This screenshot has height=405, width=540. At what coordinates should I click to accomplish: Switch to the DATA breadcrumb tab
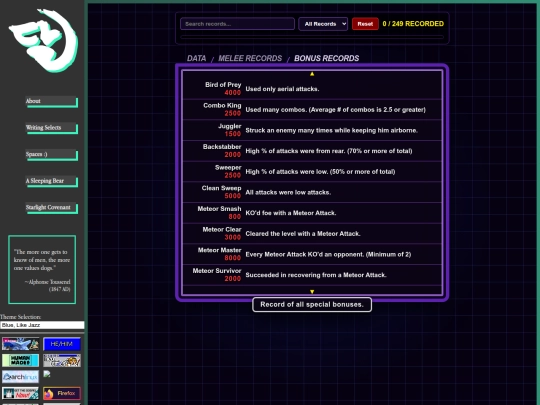(196, 58)
